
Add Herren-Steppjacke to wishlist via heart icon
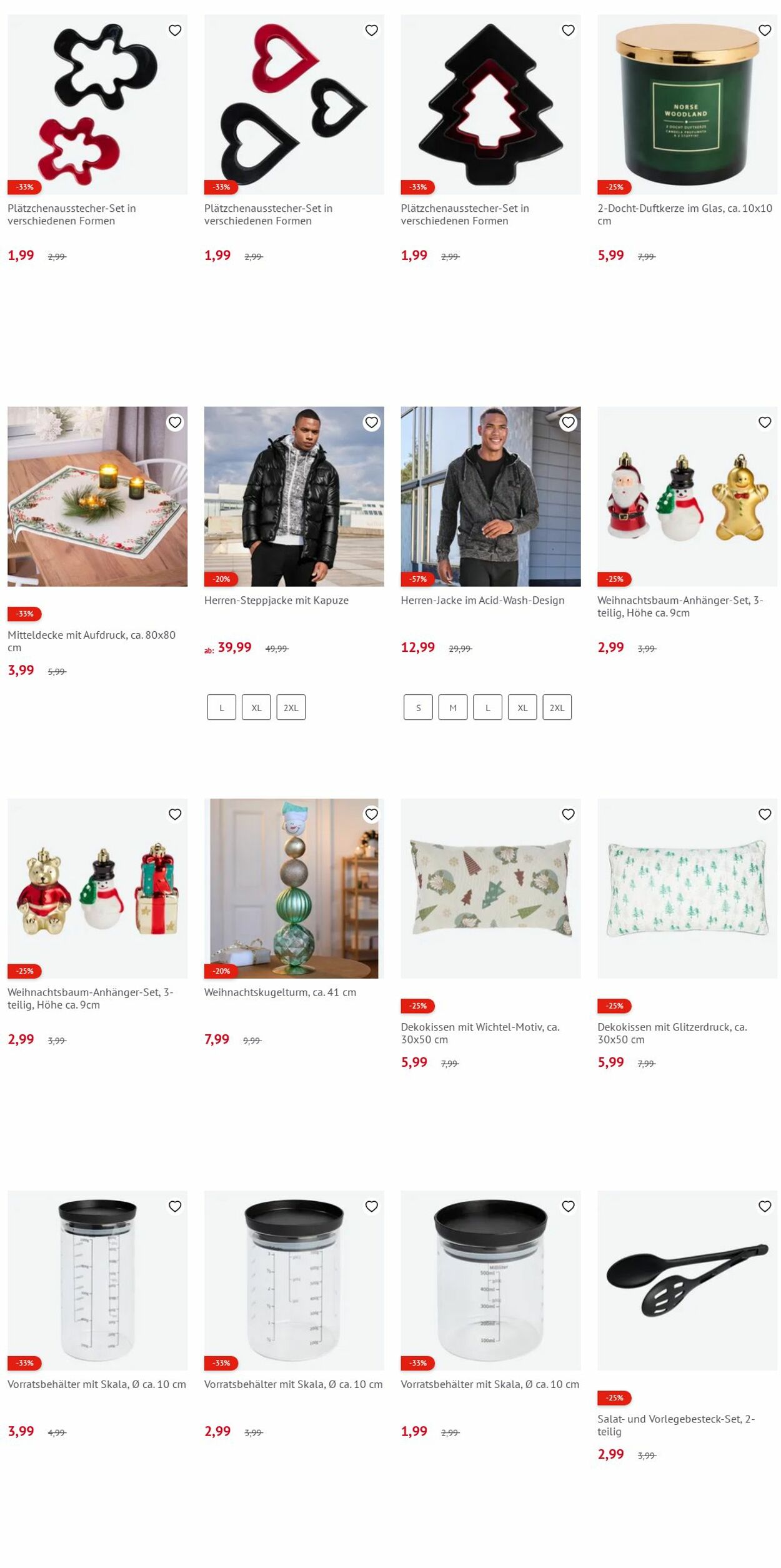371,422
